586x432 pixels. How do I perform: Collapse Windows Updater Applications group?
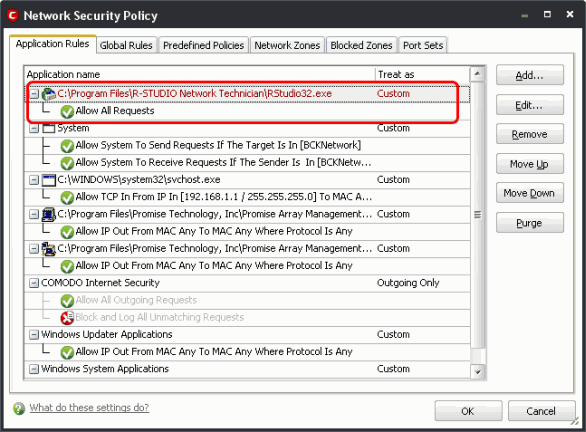pos(34,334)
